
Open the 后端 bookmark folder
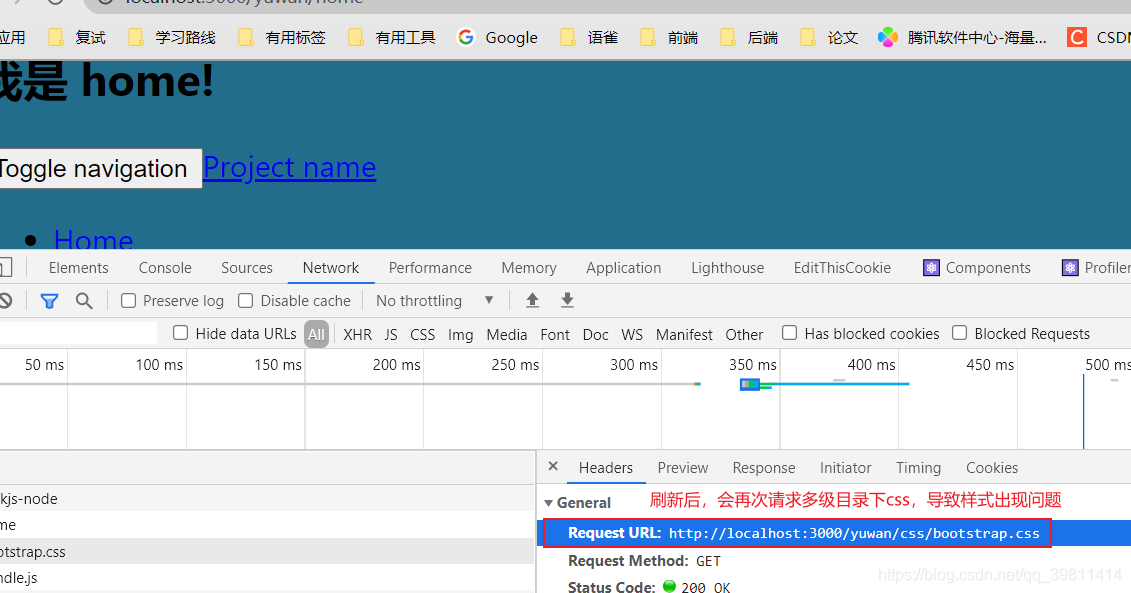(x=749, y=37)
